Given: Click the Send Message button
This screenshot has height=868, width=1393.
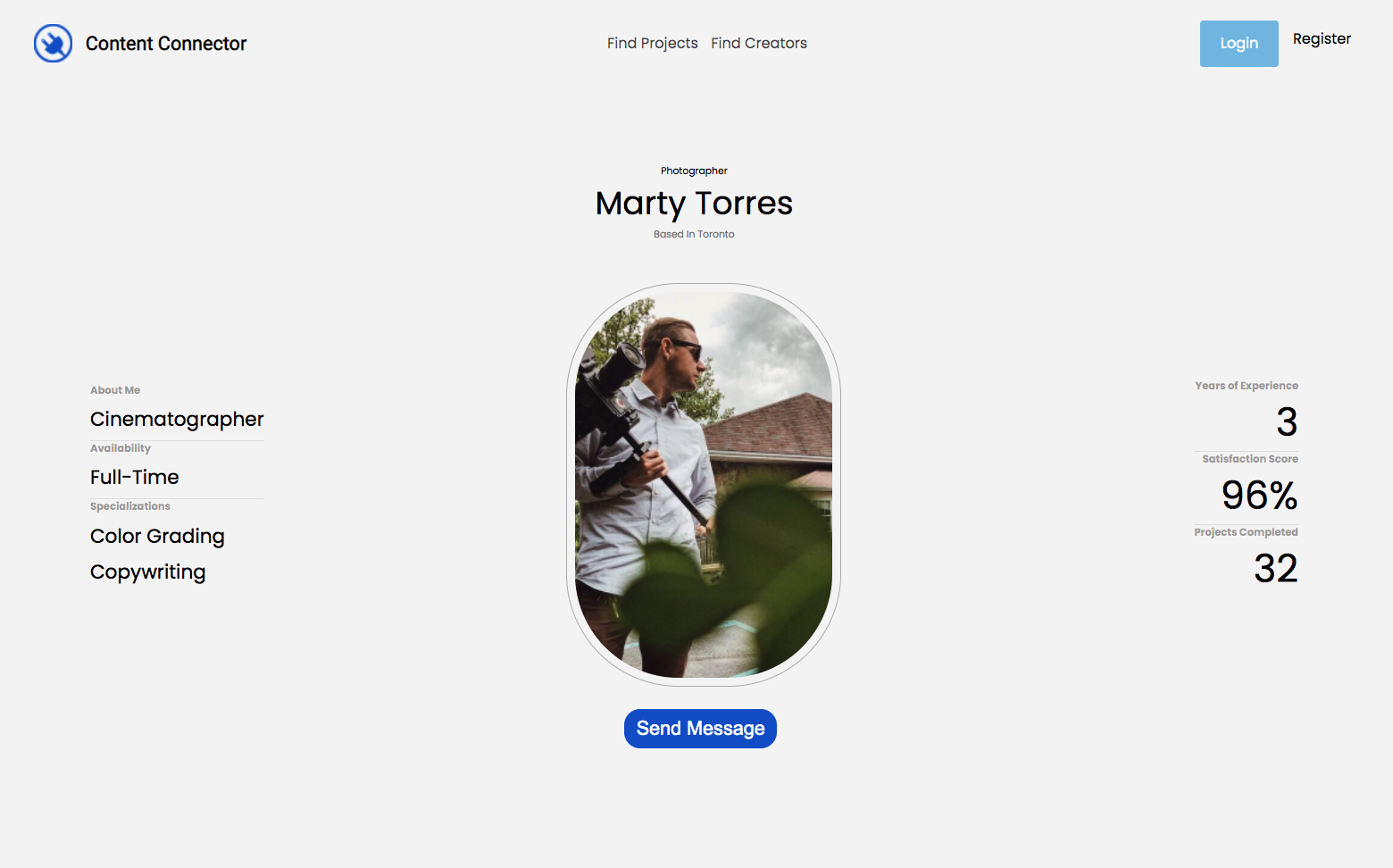Looking at the screenshot, I should tap(700, 729).
